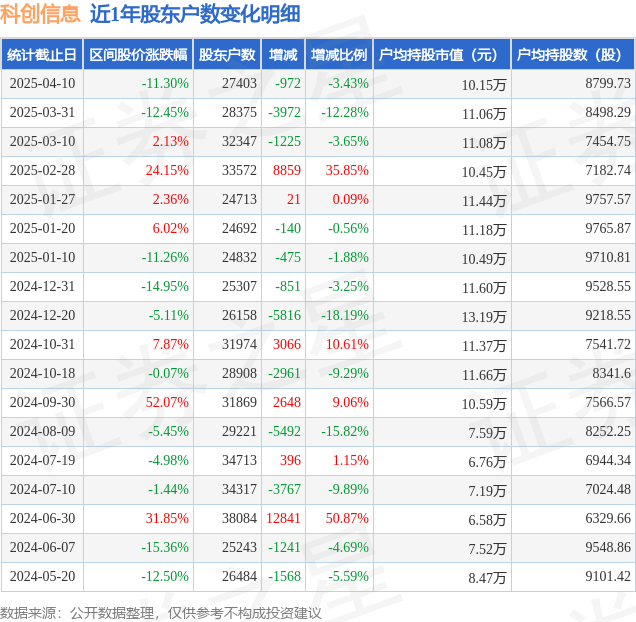Click the change value 12841

point(284,519)
